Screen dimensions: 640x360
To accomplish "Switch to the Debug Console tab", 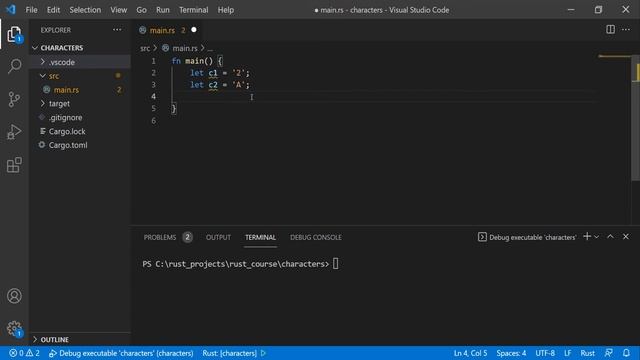I will coord(316,237).
